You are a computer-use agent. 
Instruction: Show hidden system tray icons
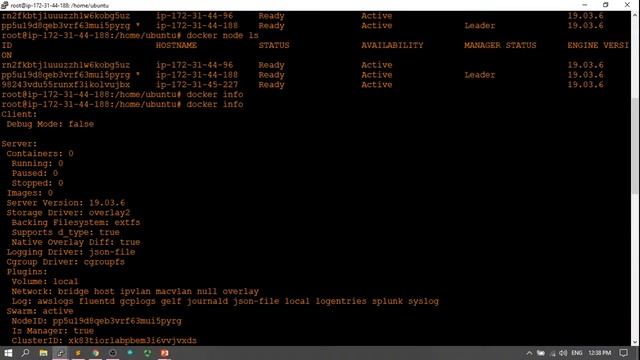point(529,353)
